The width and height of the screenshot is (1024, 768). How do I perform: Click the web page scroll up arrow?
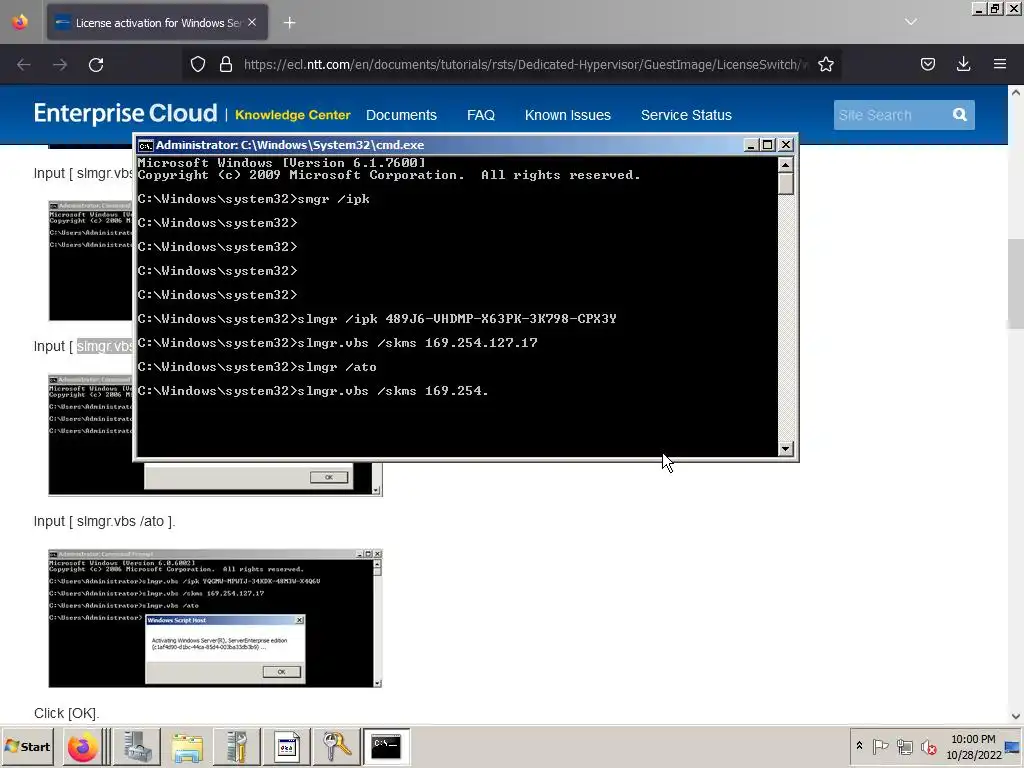click(1016, 92)
